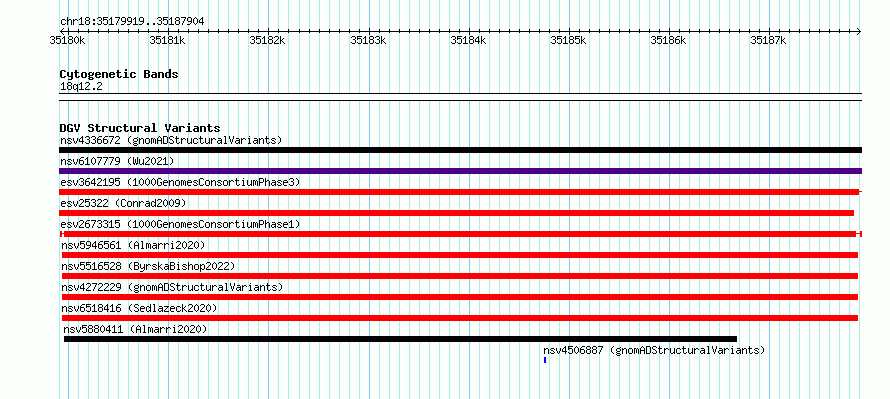
Task: Select the esv2673315 red variant bar
Action: point(461,234)
